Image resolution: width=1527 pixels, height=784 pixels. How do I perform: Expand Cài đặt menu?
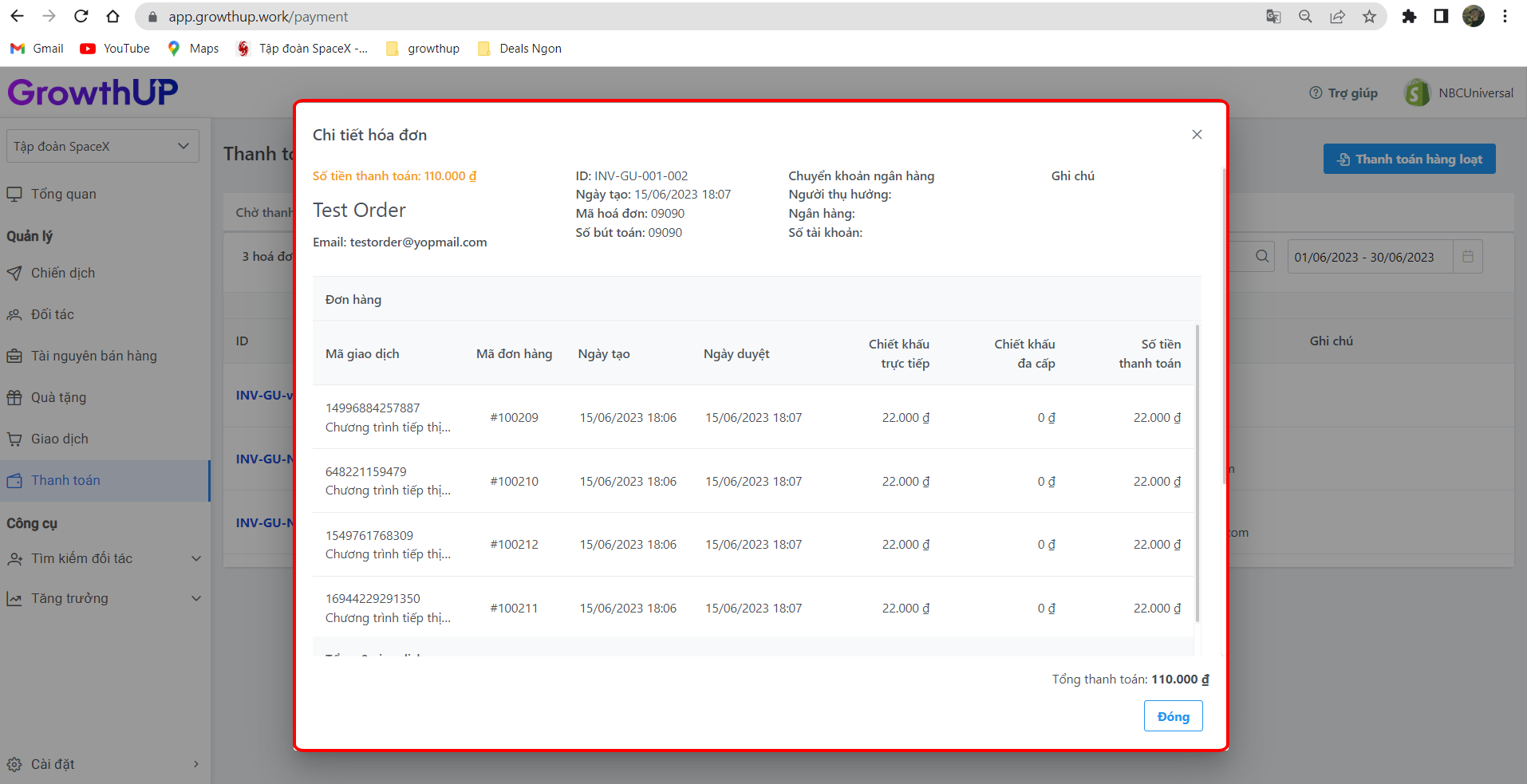tap(104, 764)
